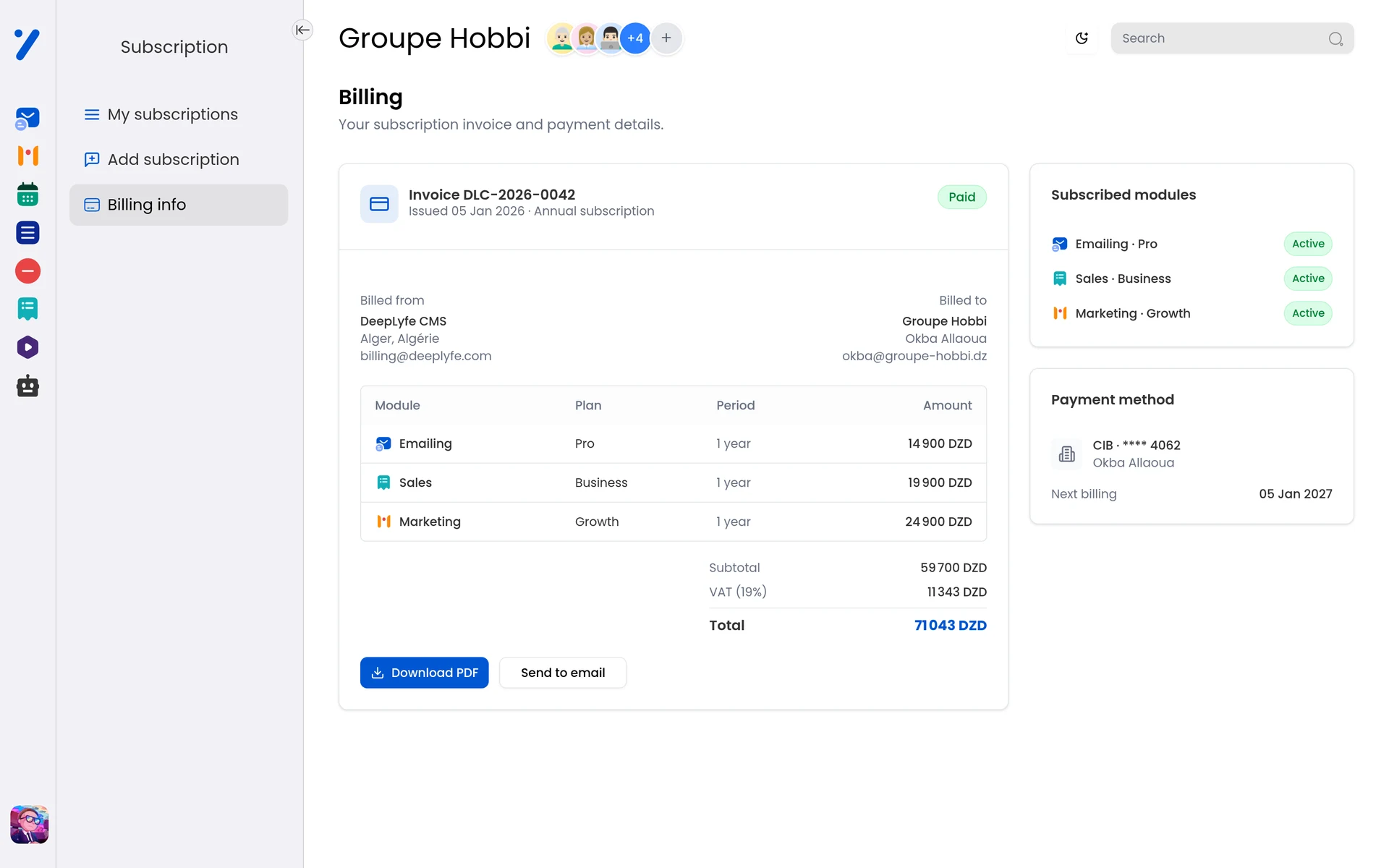Click the next billing date 05 Jan 2027
1389x868 pixels.
tap(1295, 494)
